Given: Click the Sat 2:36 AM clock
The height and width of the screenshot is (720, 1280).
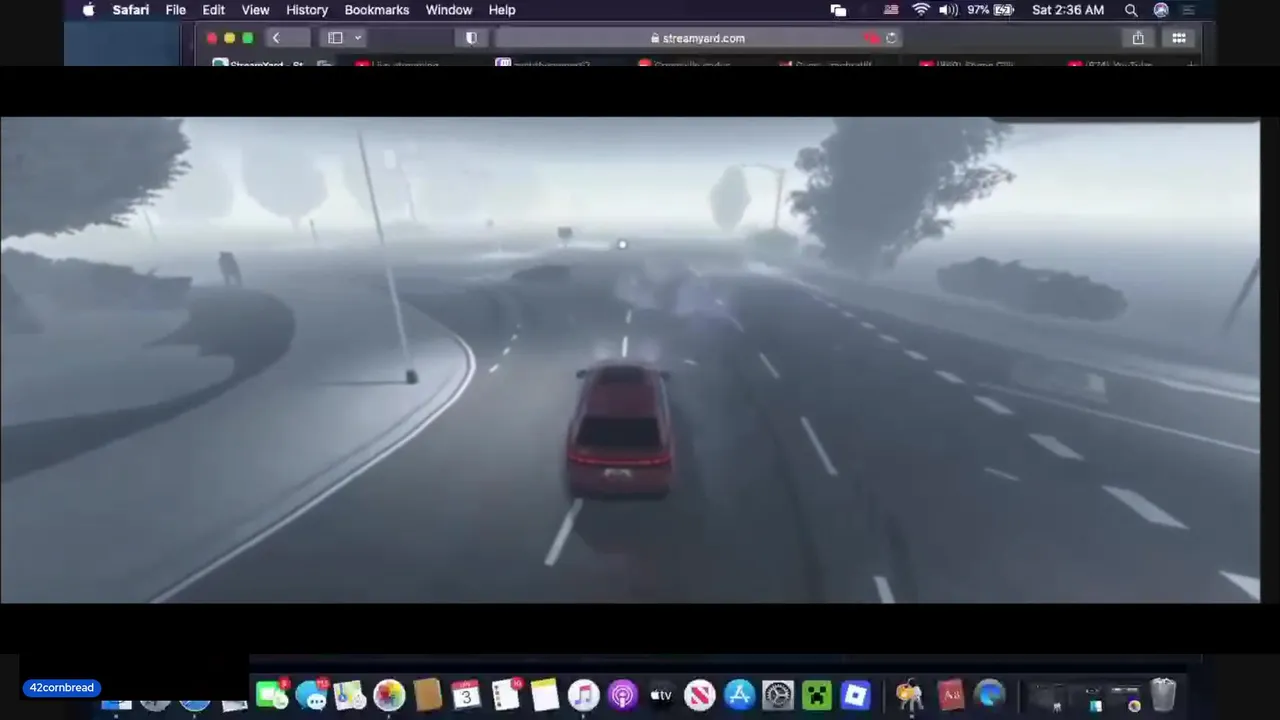Looking at the screenshot, I should click(1068, 10).
